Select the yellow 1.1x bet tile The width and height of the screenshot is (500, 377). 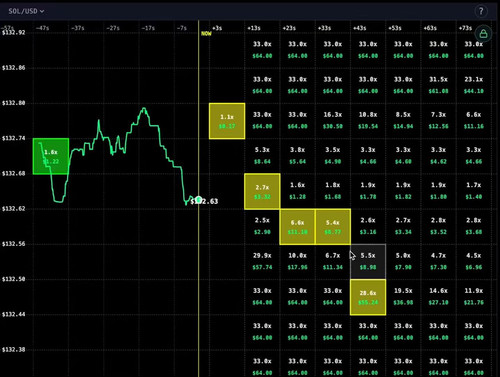click(x=227, y=121)
